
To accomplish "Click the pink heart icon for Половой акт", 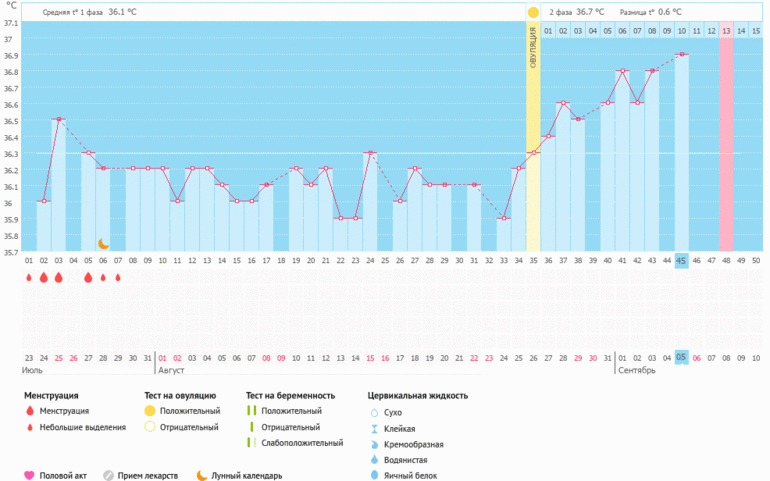I will click(x=29, y=475).
